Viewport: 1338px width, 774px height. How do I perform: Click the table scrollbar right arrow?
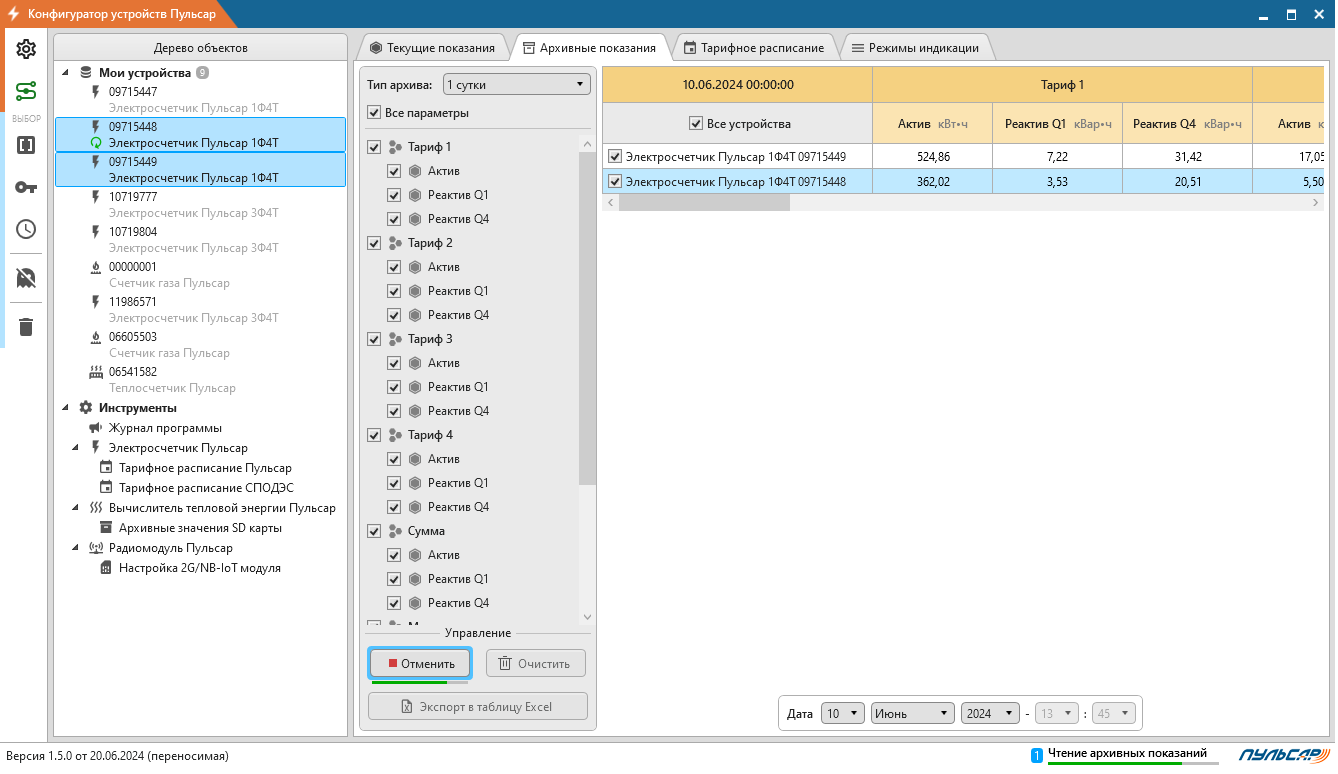coord(1315,202)
